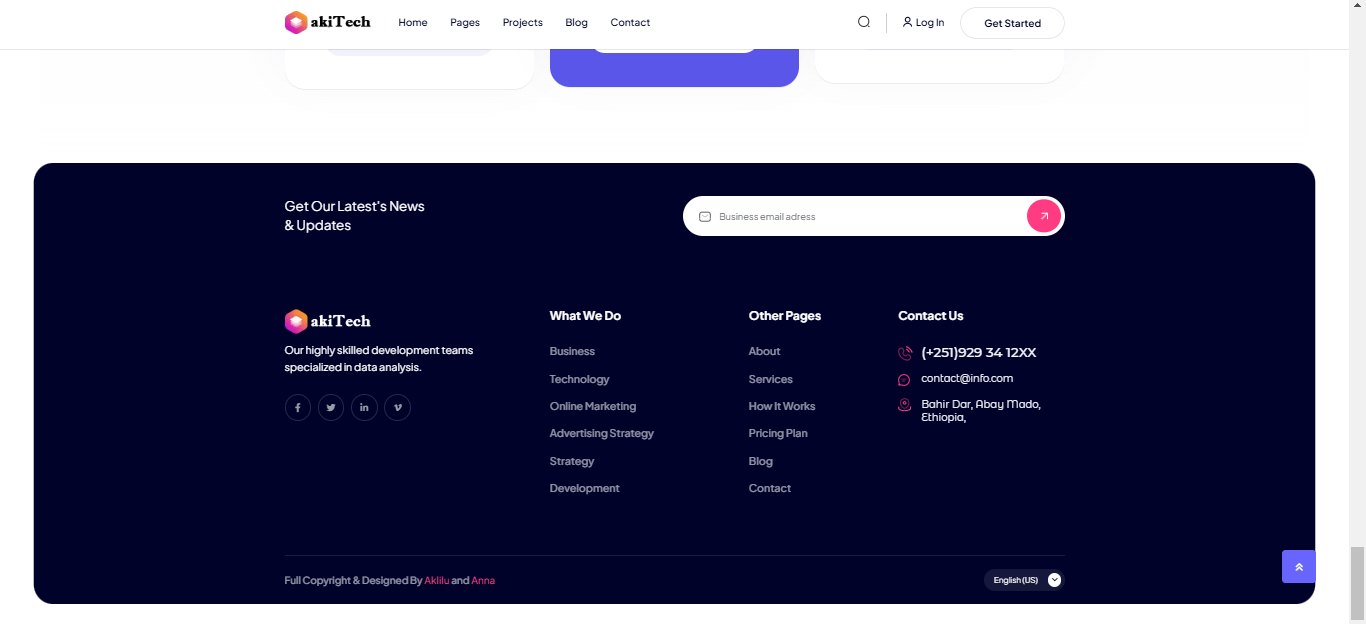Open the Facebook social icon
The height and width of the screenshot is (637, 1366).
pos(298,408)
